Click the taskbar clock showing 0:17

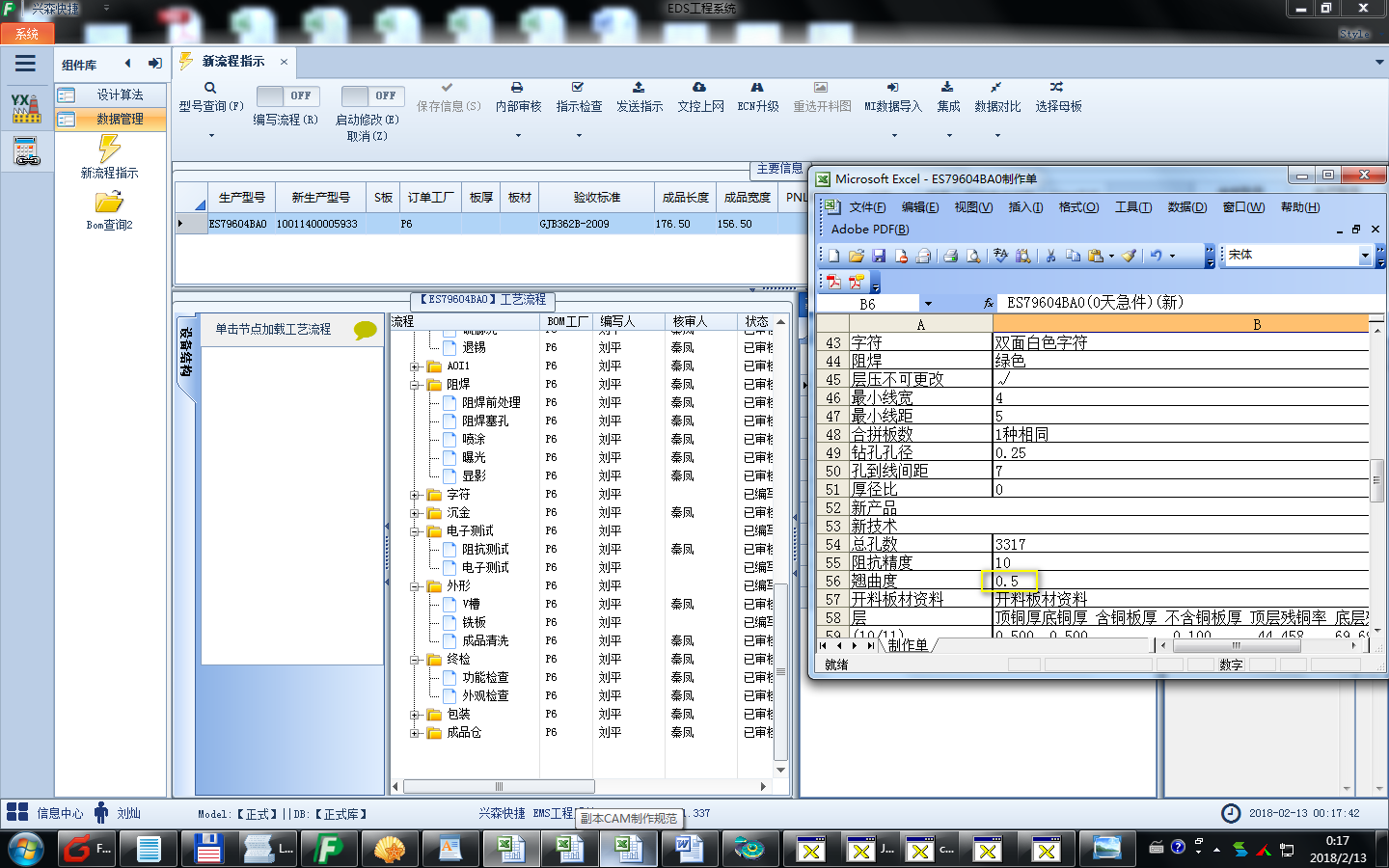tap(1337, 841)
